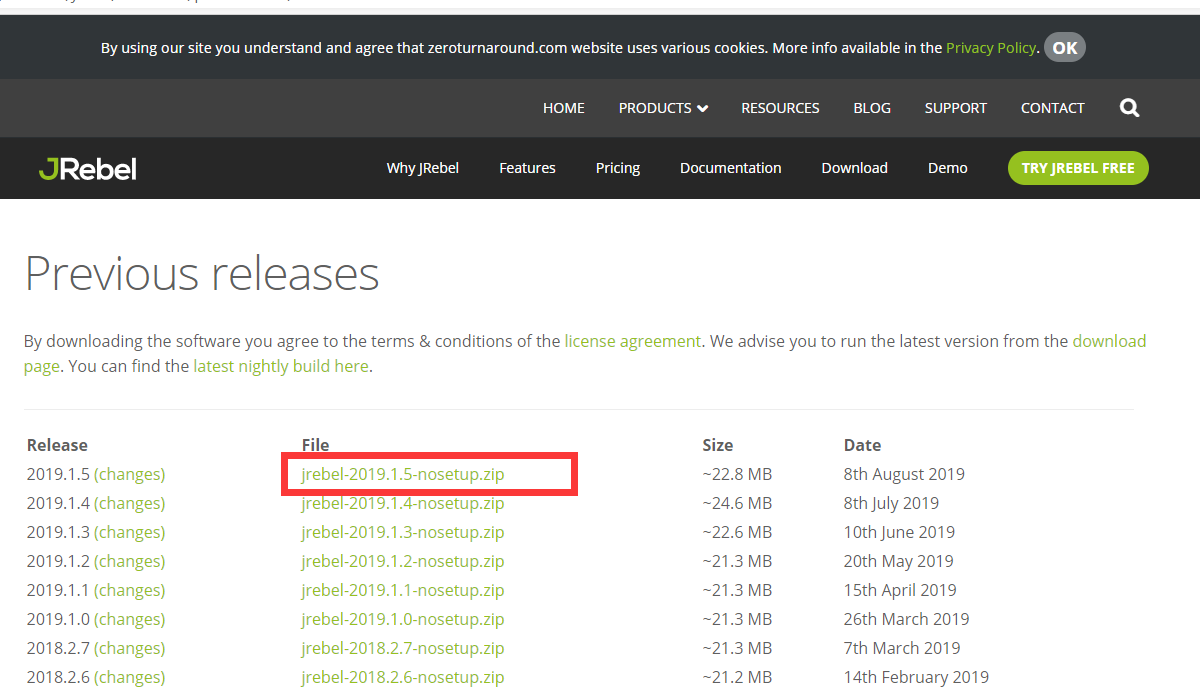Expand the PRODUCTS dropdown menu
This screenshot has height=693, width=1200.
663,108
